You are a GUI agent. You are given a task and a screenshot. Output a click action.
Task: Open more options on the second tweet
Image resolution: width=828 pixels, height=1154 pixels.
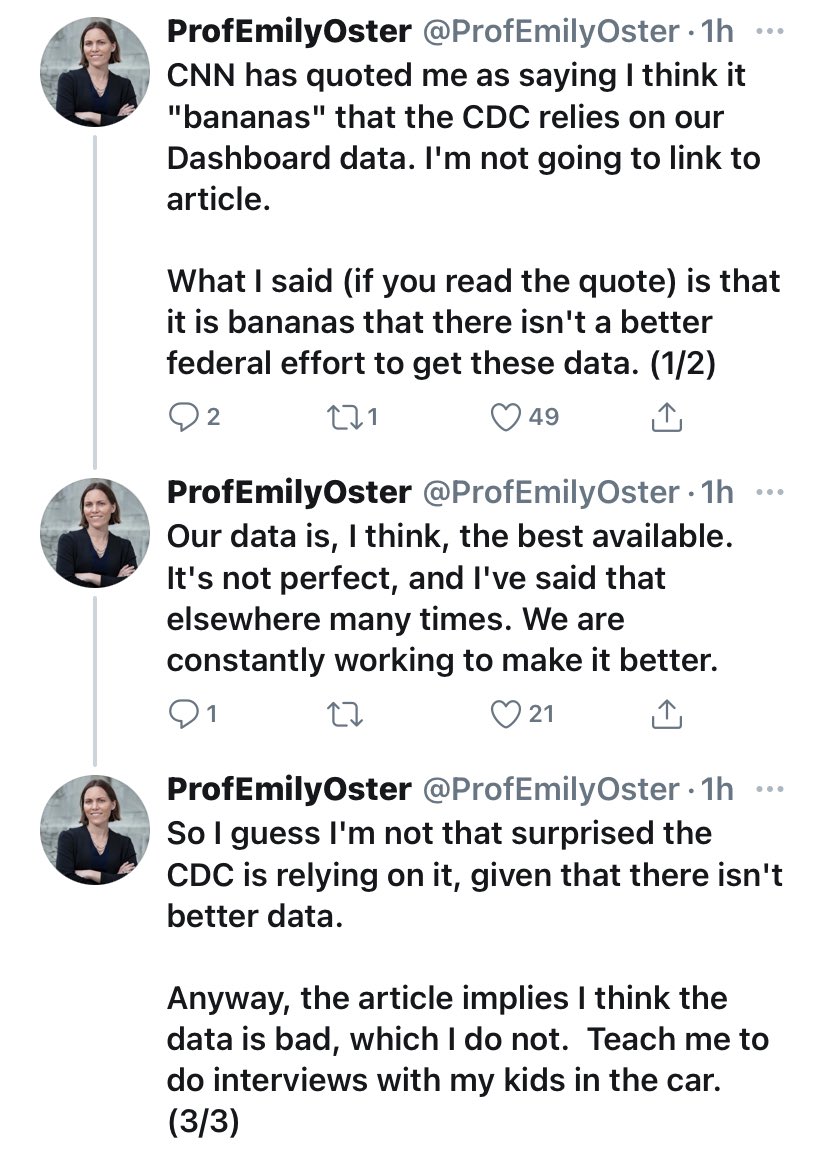tap(771, 492)
